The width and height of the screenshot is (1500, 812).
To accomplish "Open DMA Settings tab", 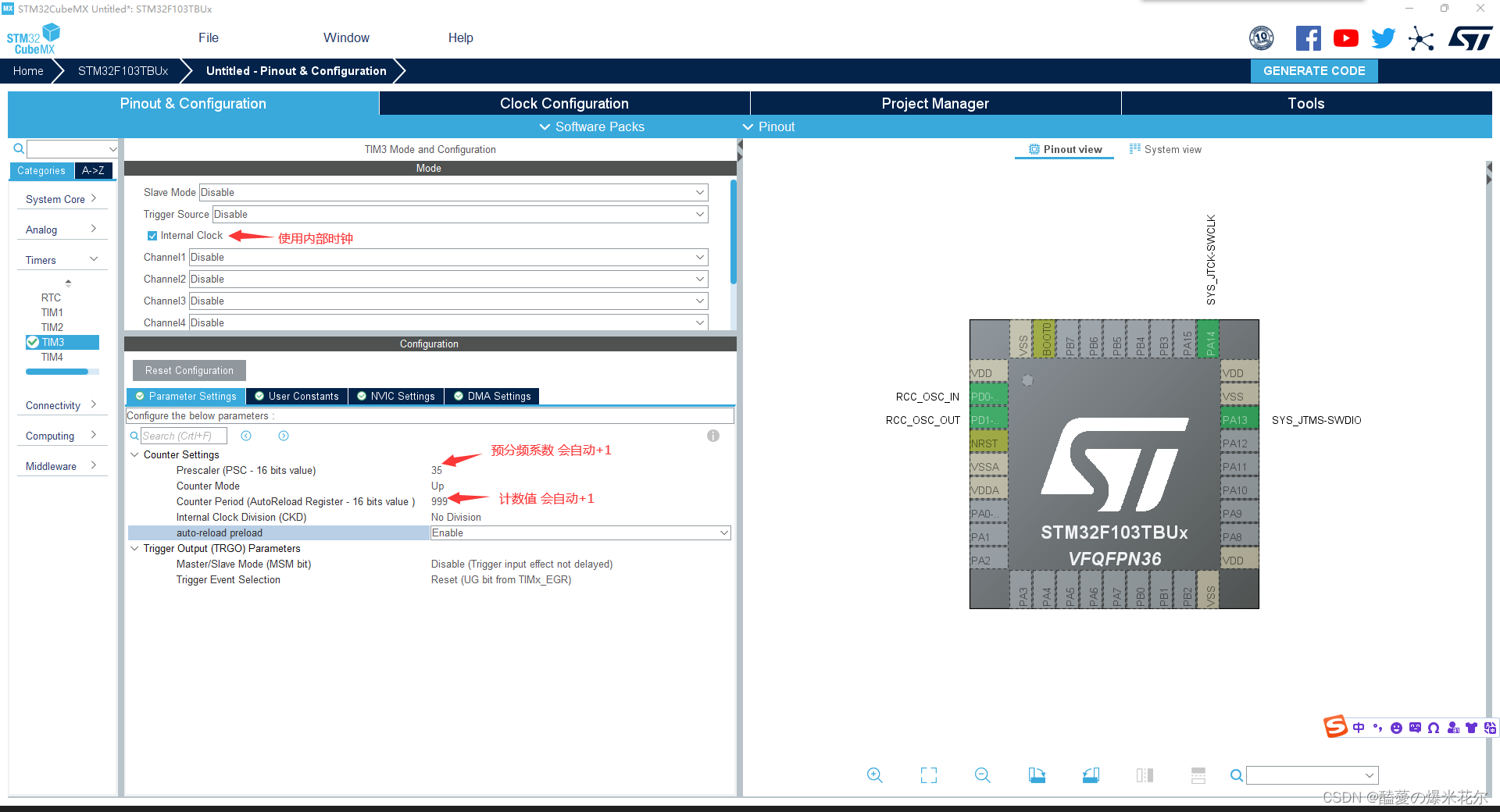I will click(492, 396).
